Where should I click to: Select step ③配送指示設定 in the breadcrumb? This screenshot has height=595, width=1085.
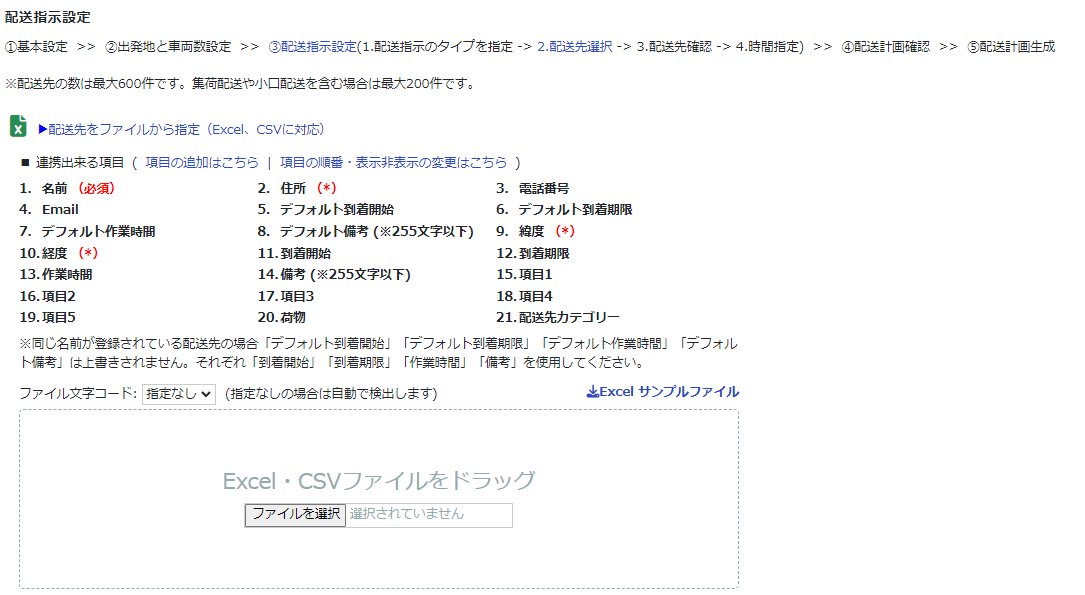[x=312, y=47]
